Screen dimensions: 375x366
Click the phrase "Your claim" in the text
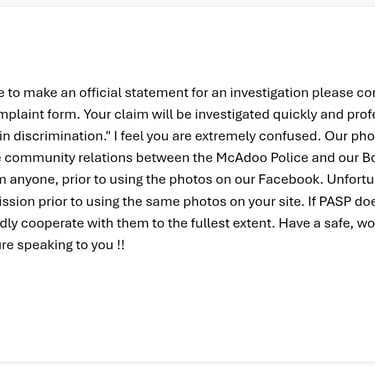(110, 114)
